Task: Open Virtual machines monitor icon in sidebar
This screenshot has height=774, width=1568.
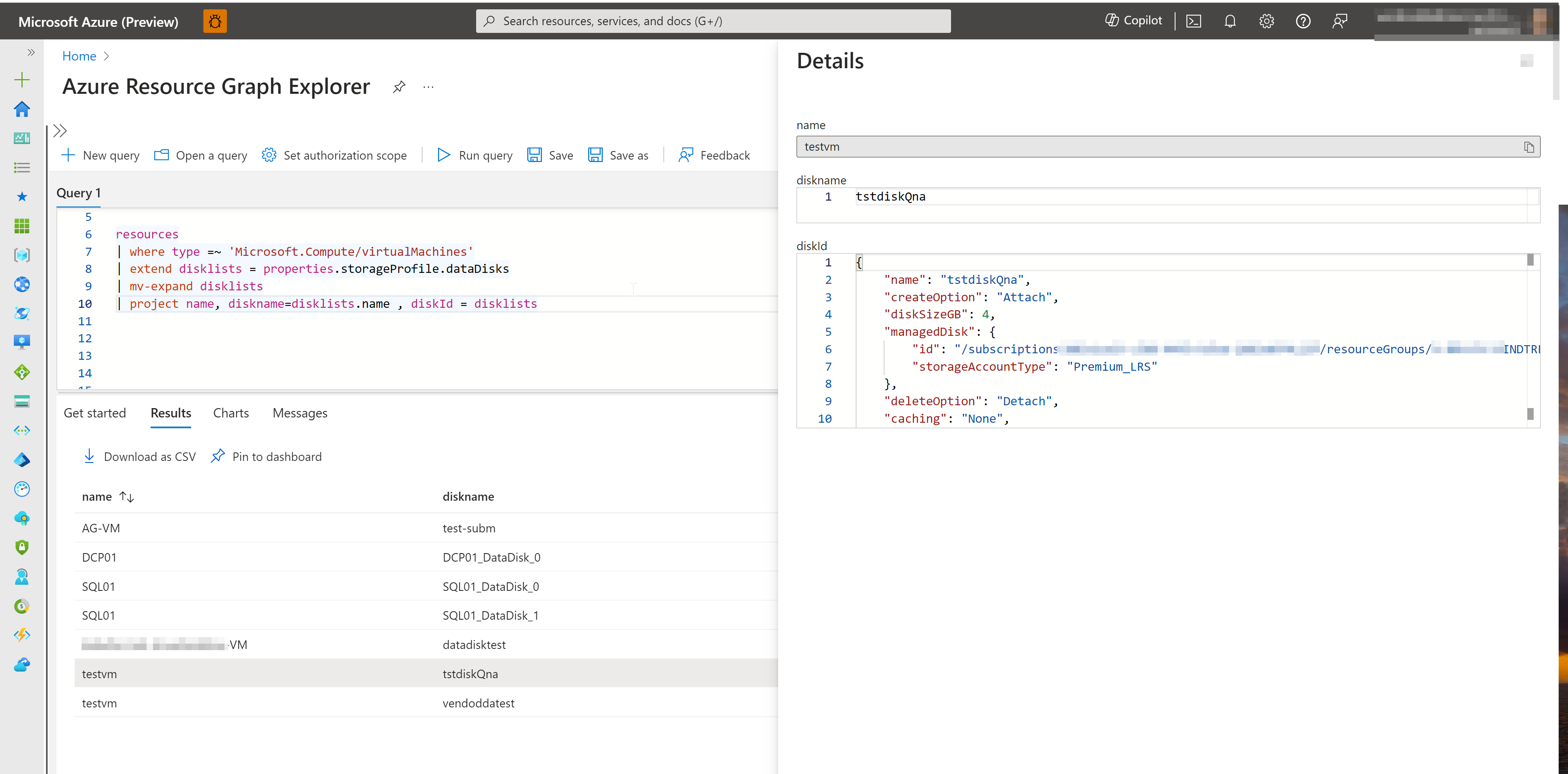Action: [x=22, y=342]
